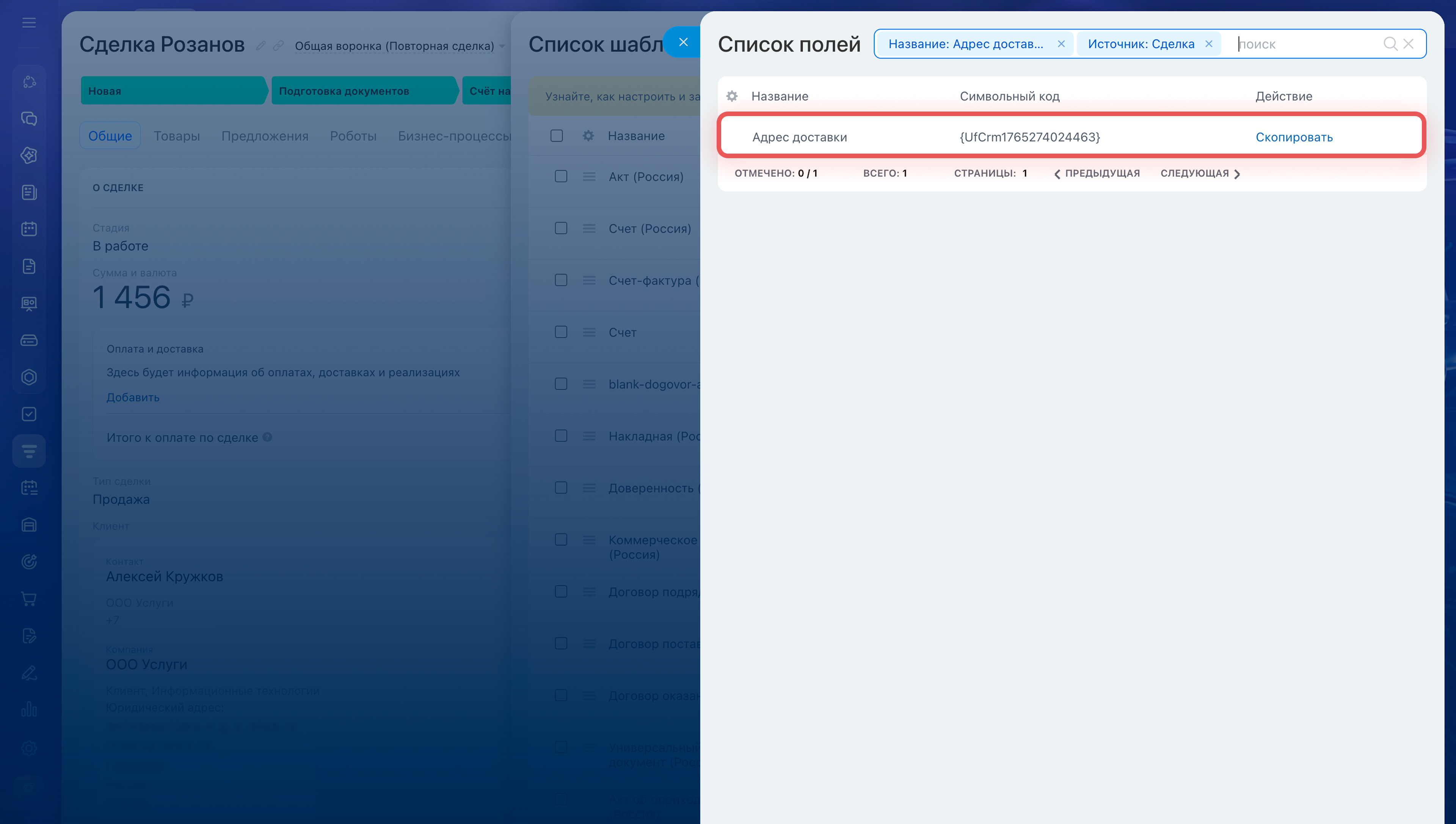Open the booking calendar-list icon in the sidebar
This screenshot has width=1456, height=824.
[x=29, y=488]
